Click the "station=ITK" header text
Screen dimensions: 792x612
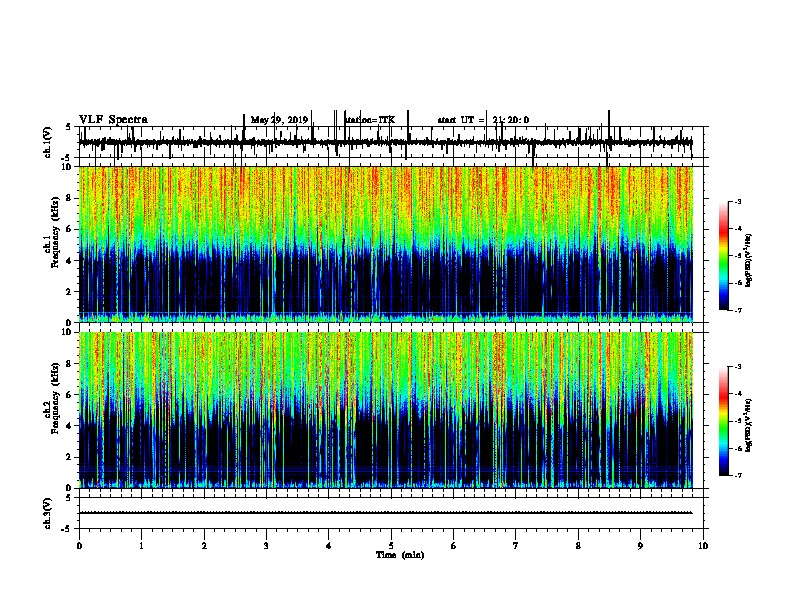point(370,120)
